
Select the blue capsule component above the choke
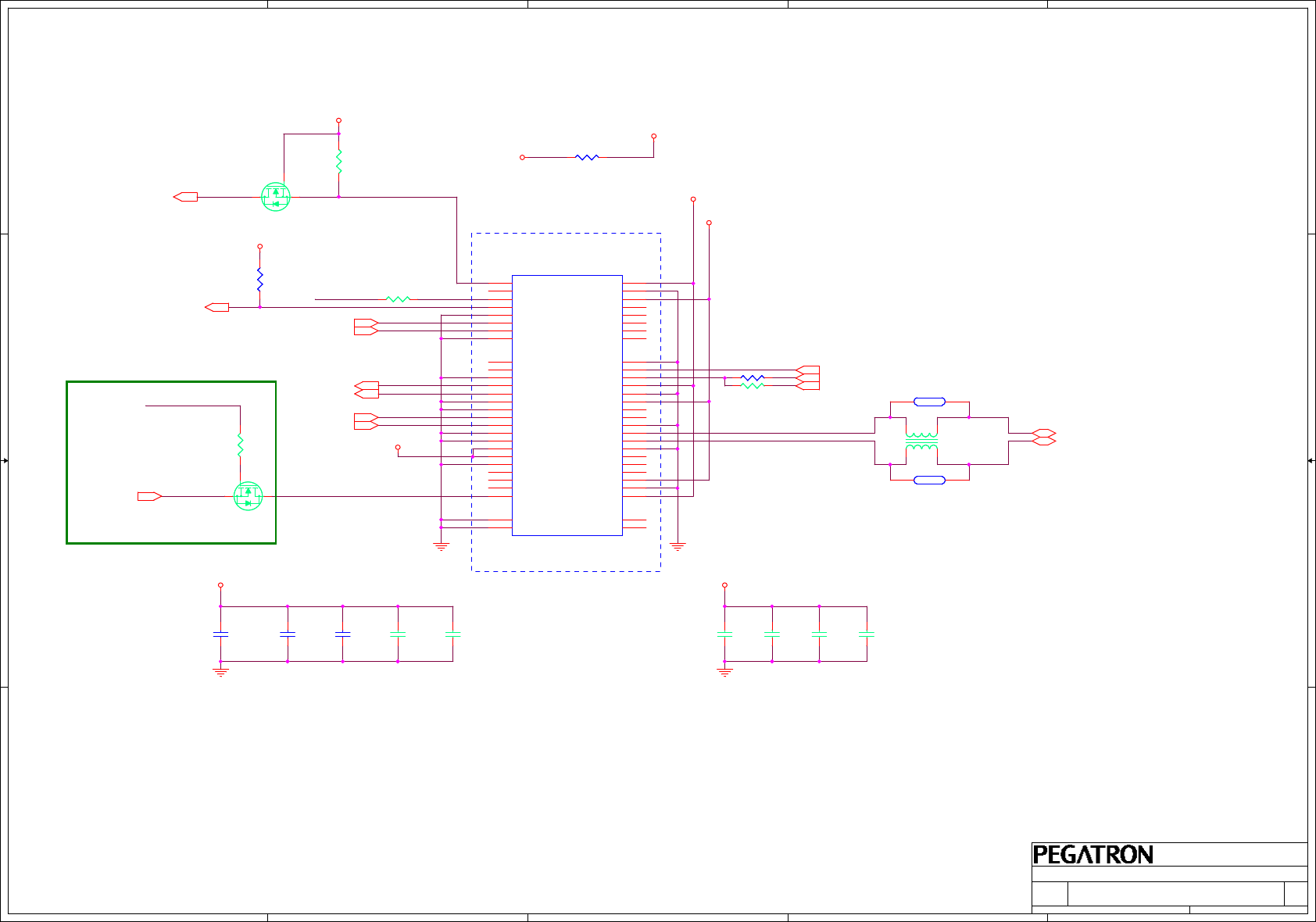(x=929, y=402)
